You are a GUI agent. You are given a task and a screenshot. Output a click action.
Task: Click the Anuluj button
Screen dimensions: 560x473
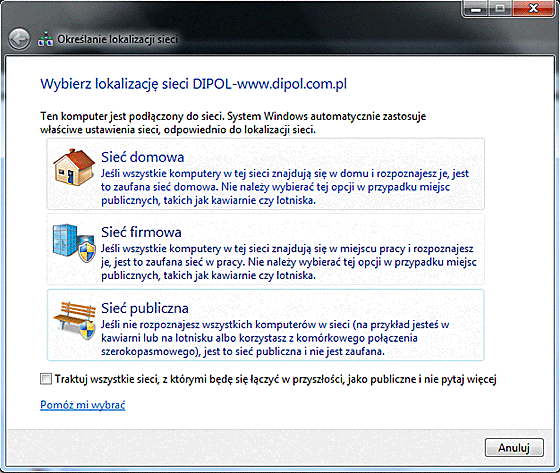coord(514,447)
